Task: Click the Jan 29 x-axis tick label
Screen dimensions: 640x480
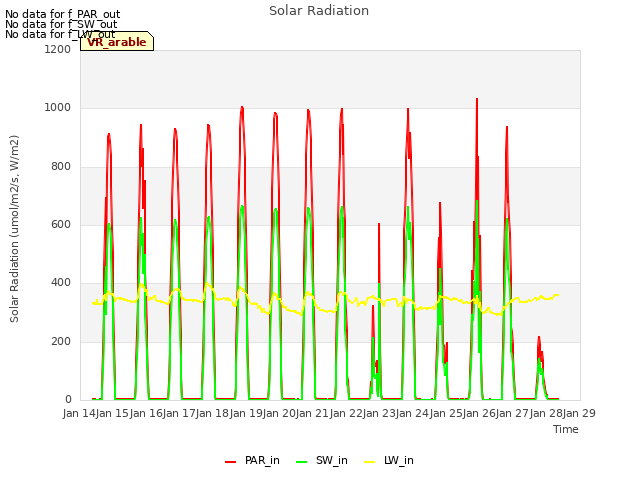Action: (579, 413)
